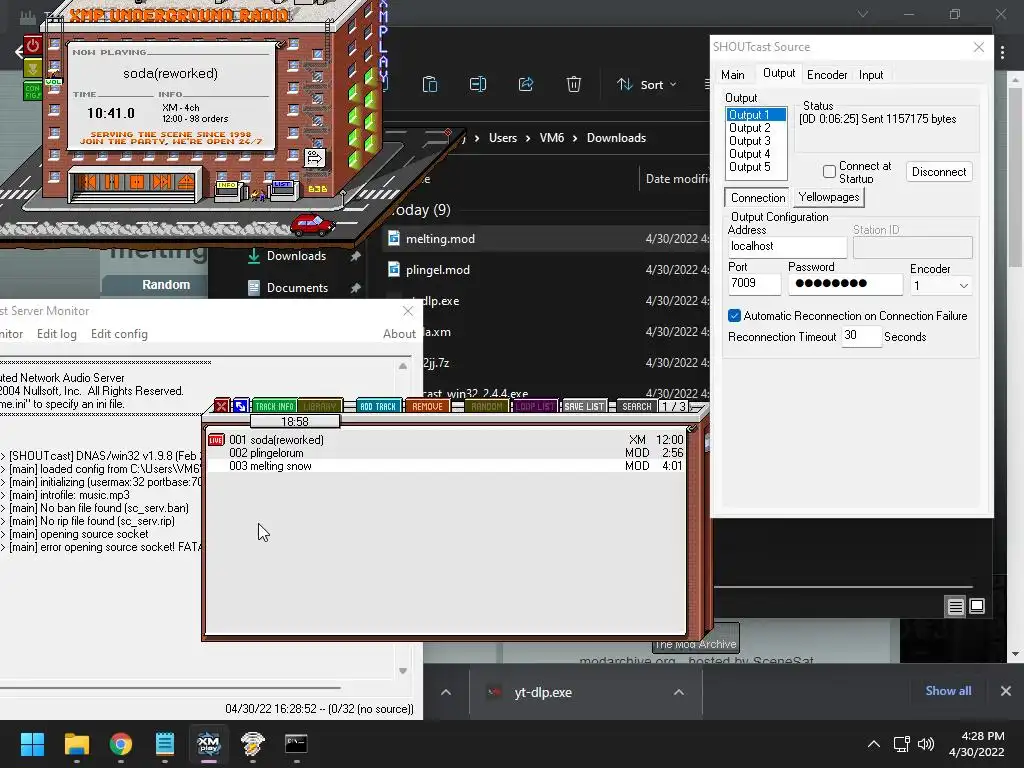Screen dimensions: 1024x768
Task: Toggle RANDOM in the playlist toolbar
Action: click(487, 406)
